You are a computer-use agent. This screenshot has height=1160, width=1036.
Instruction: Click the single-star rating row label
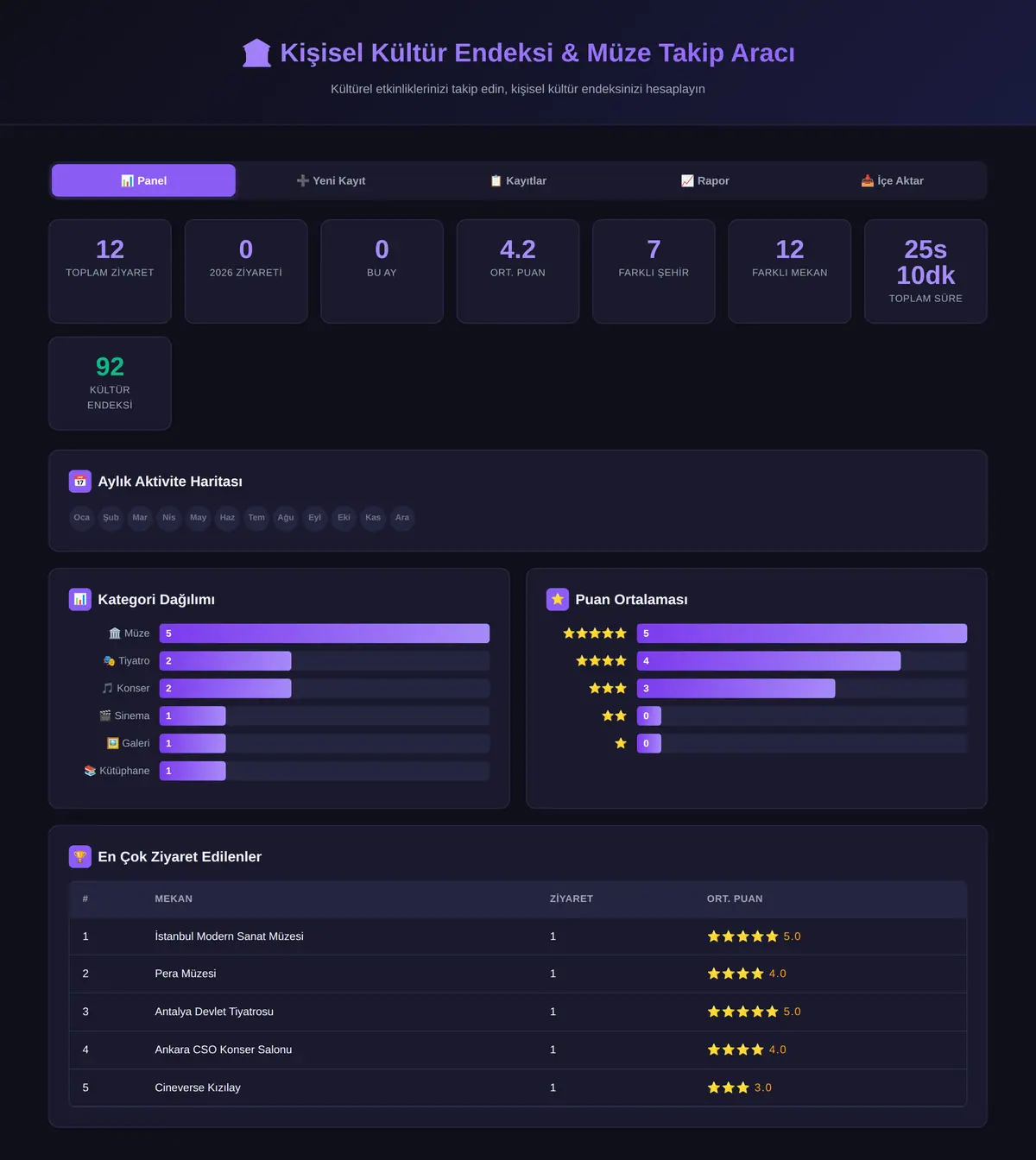(621, 743)
